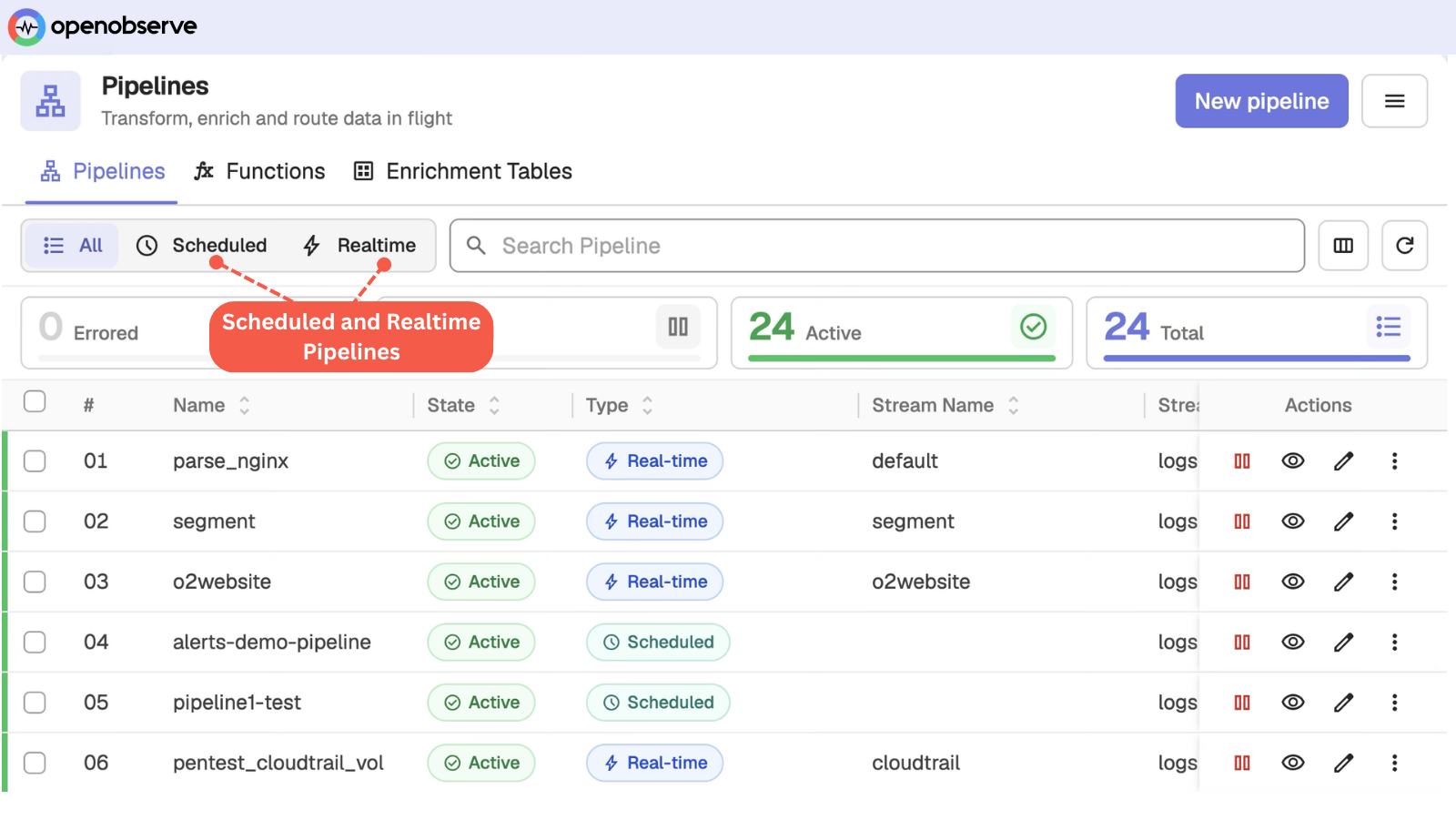The height and width of the screenshot is (830, 1456).
Task: Select the parse_nginx row checkbox
Action: click(x=35, y=461)
